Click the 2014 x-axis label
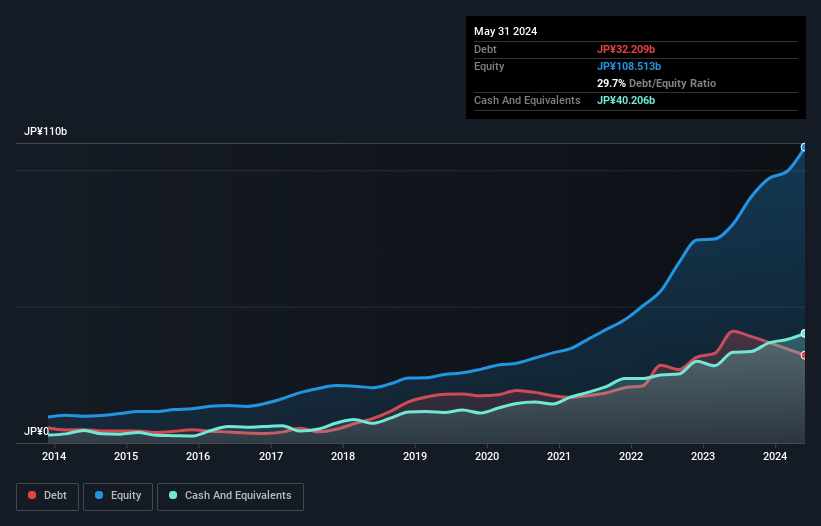Screen dimensions: 821x526 coord(54,456)
